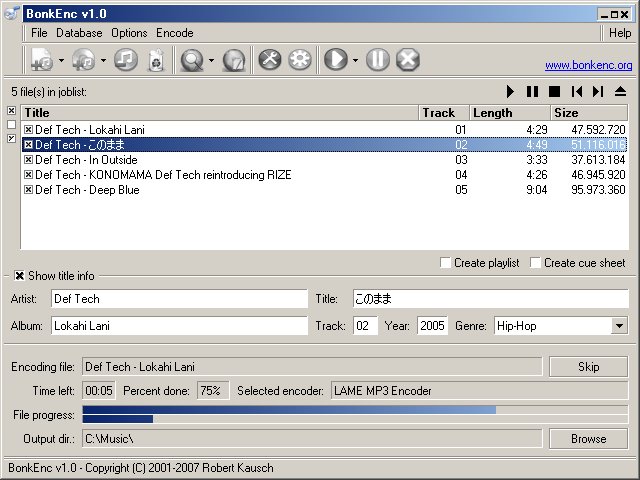This screenshot has width=640, height=480.
Task: Sort joblist by Size column header
Action: tap(589, 113)
